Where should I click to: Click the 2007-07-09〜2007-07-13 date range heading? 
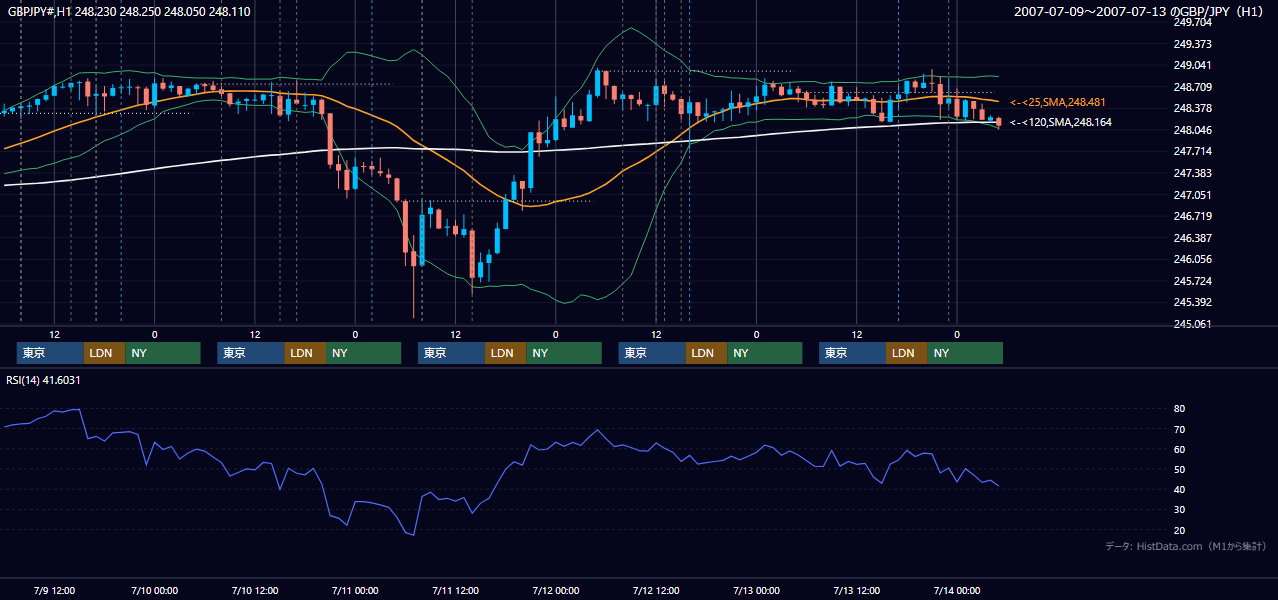(x=1141, y=12)
